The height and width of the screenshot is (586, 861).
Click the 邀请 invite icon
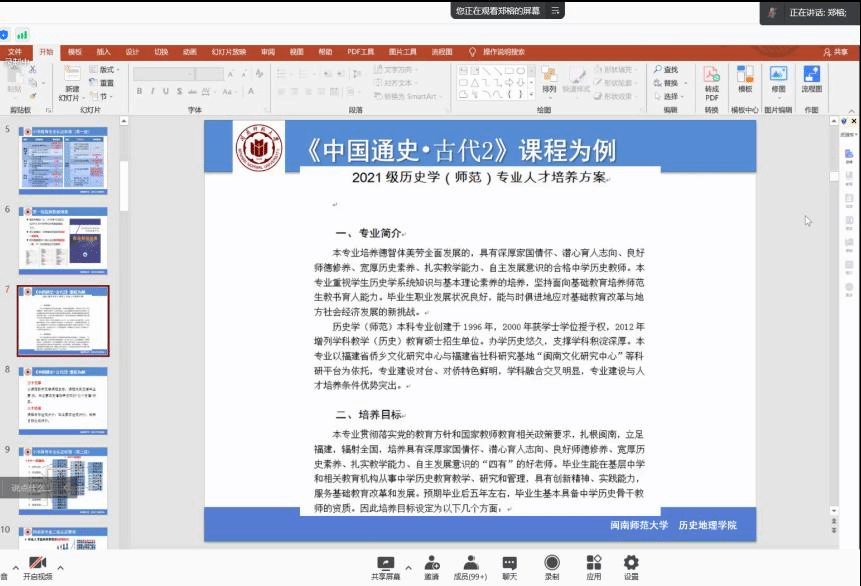coord(431,567)
